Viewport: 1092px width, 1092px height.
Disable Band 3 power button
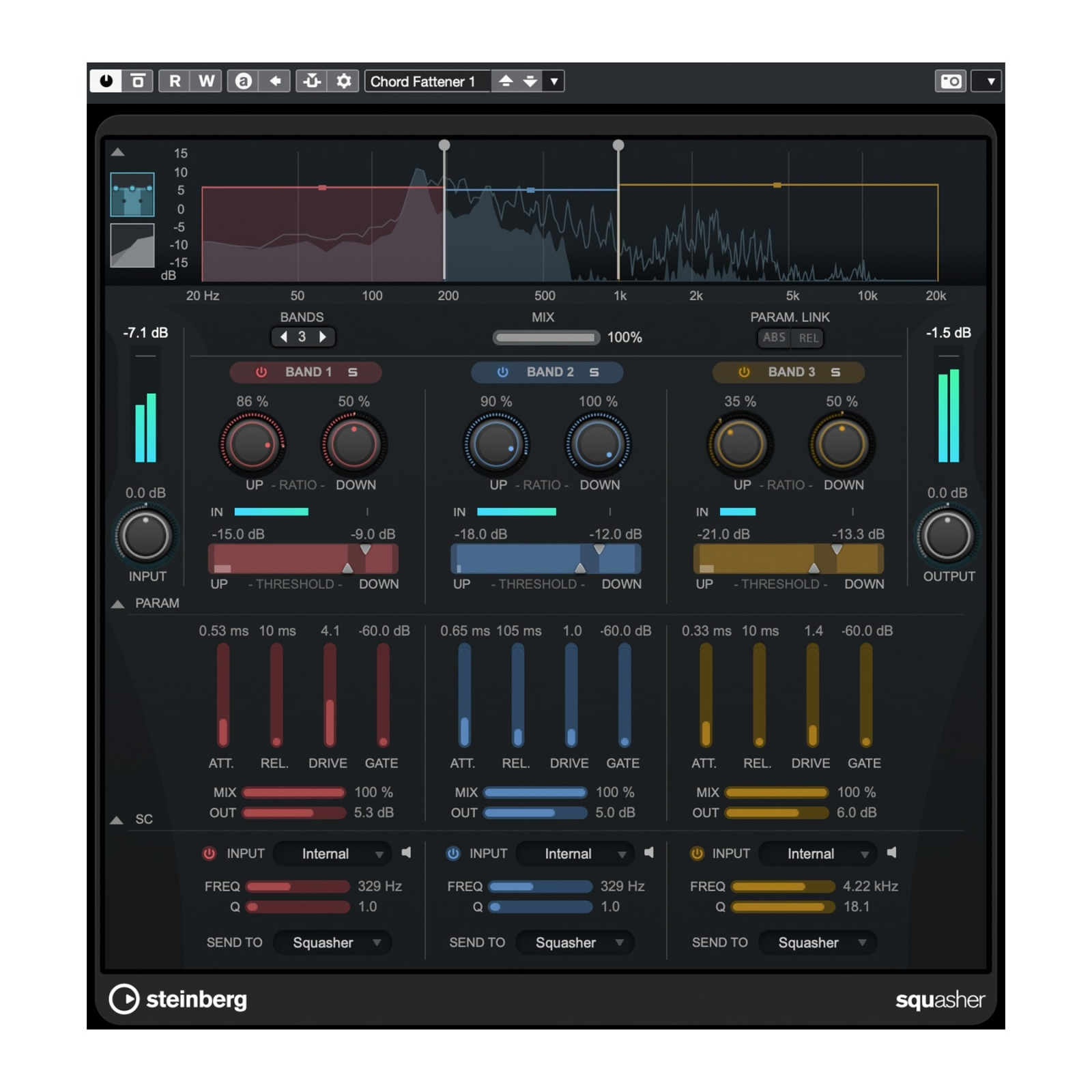tap(744, 372)
